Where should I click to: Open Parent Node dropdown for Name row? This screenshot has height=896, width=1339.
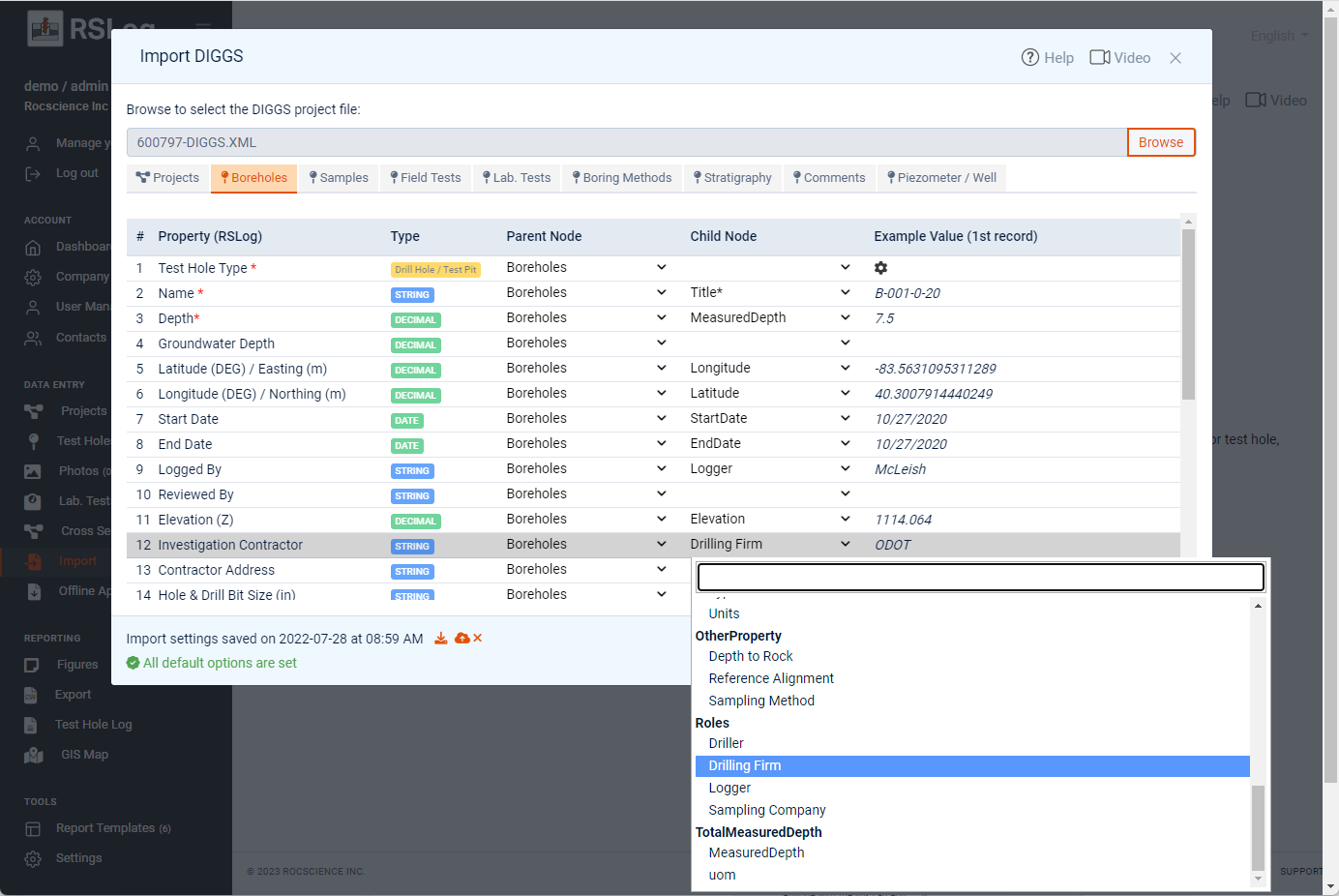(586, 292)
